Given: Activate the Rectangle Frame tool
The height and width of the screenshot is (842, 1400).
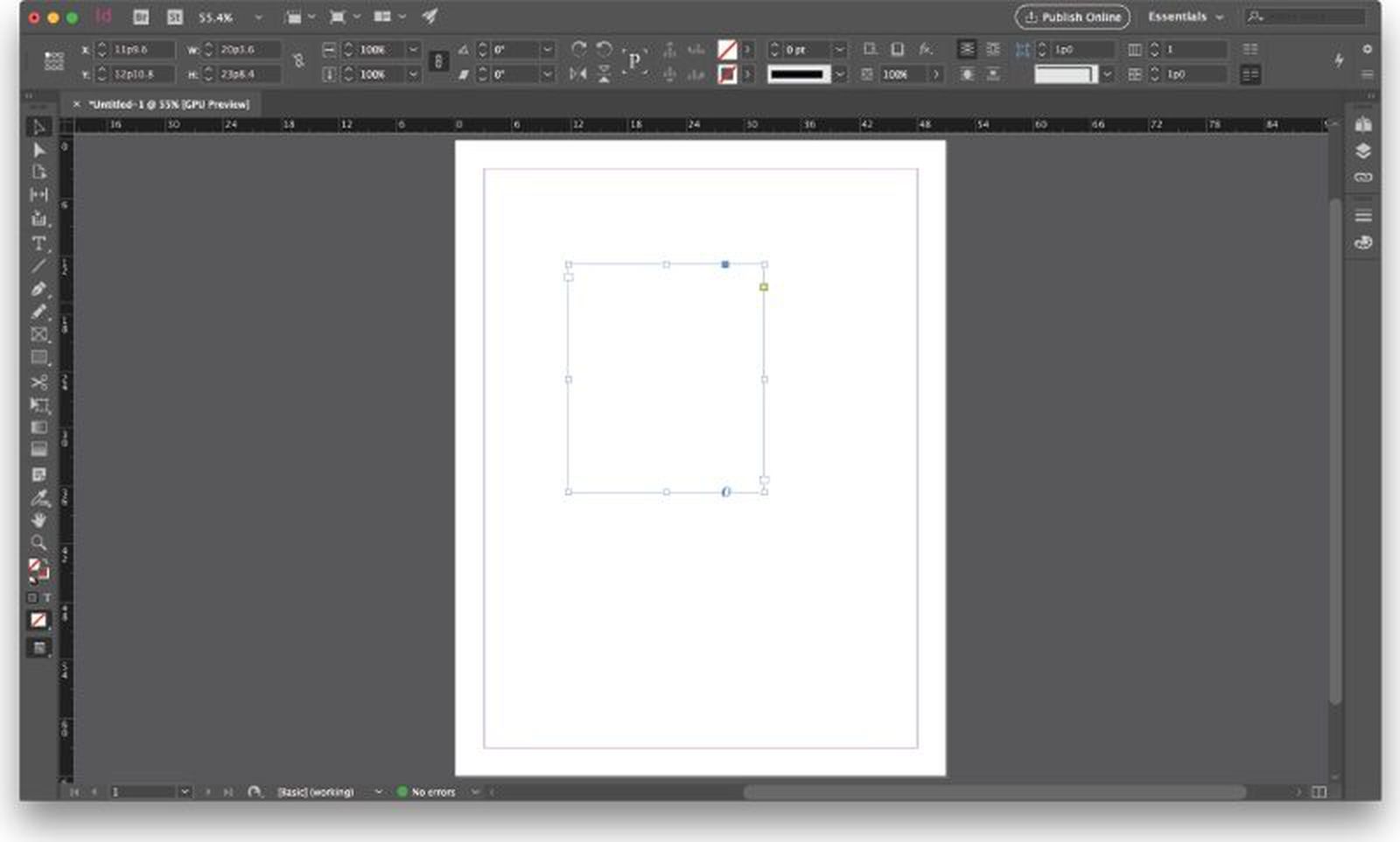Looking at the screenshot, I should point(38,335).
